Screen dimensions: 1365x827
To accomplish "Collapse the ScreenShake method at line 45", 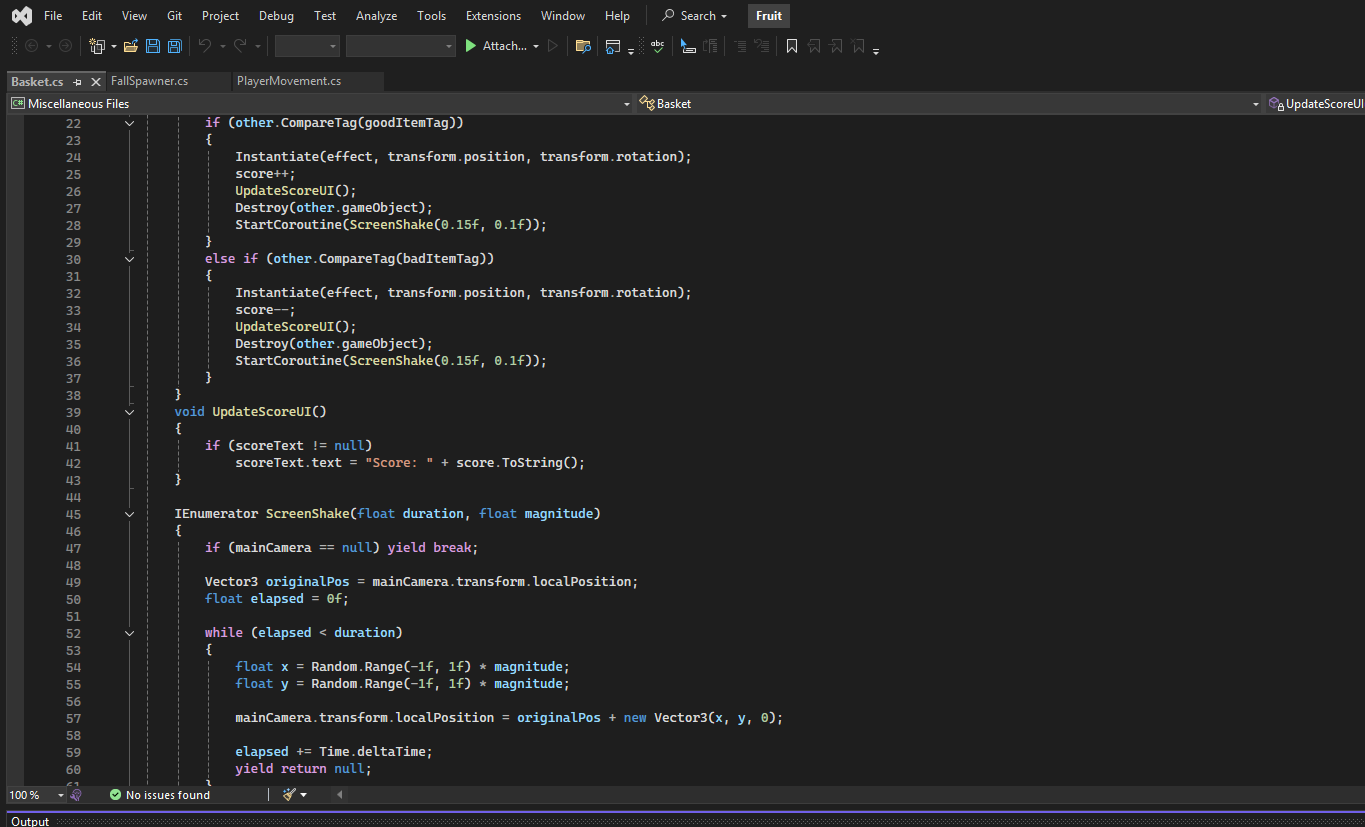I will (129, 514).
